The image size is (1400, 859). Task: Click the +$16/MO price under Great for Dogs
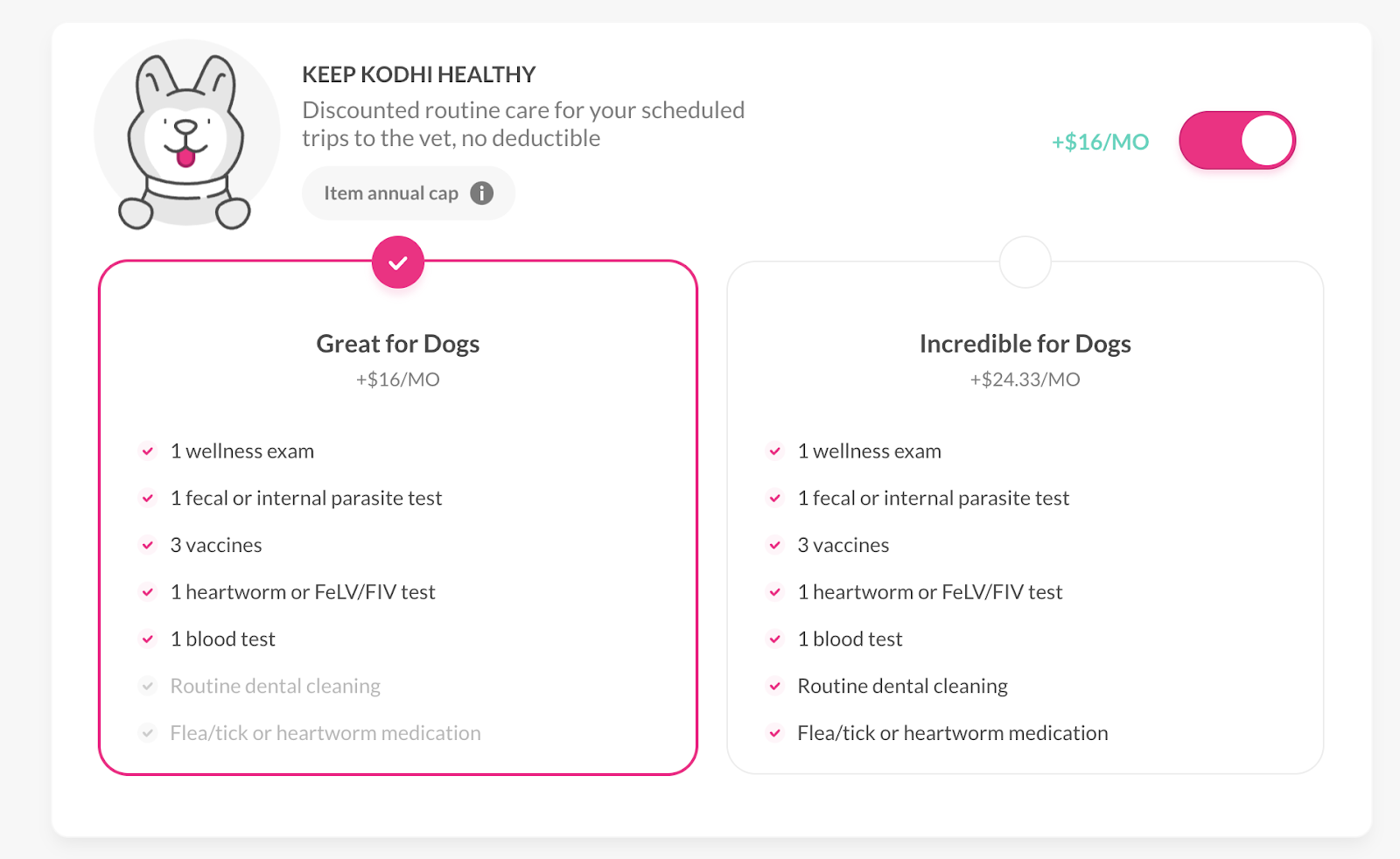[398, 380]
